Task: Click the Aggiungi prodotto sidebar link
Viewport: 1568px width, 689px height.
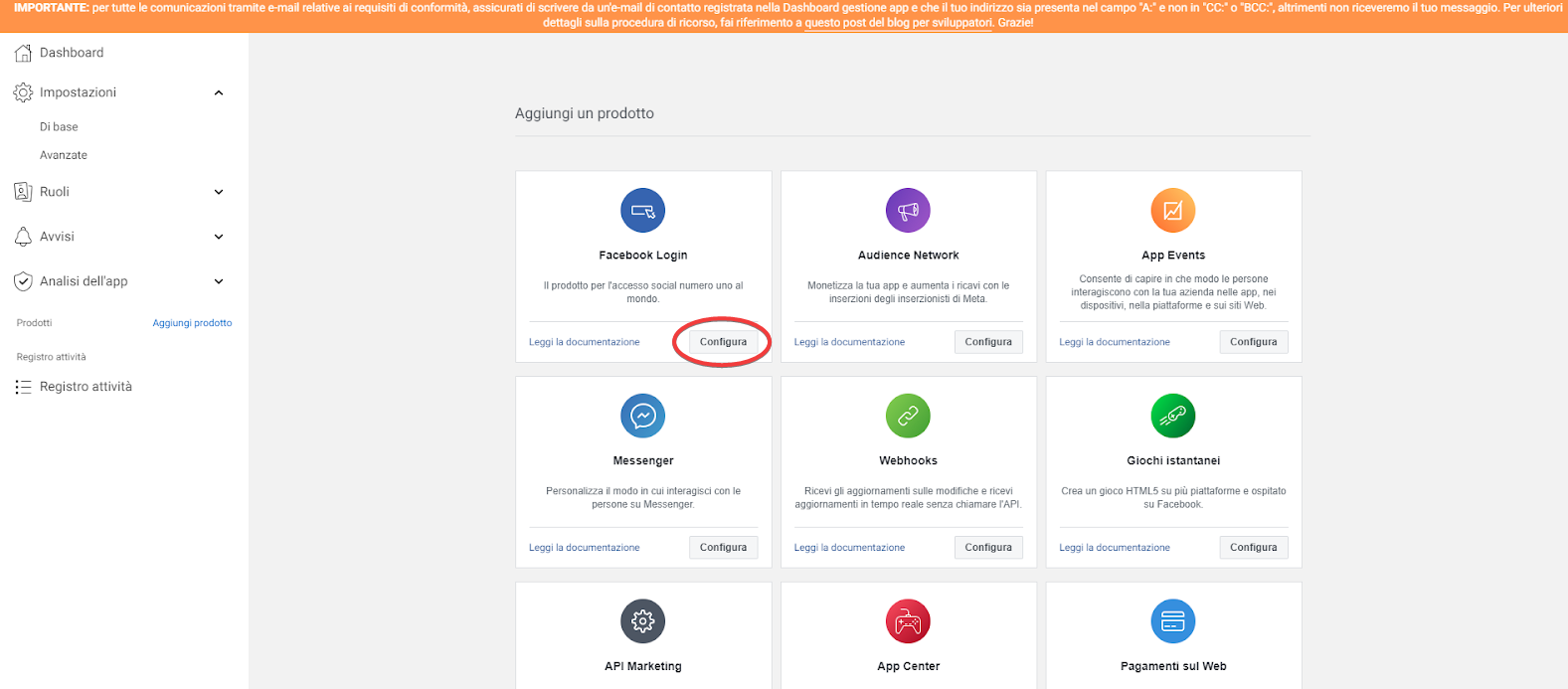Action: (192, 323)
